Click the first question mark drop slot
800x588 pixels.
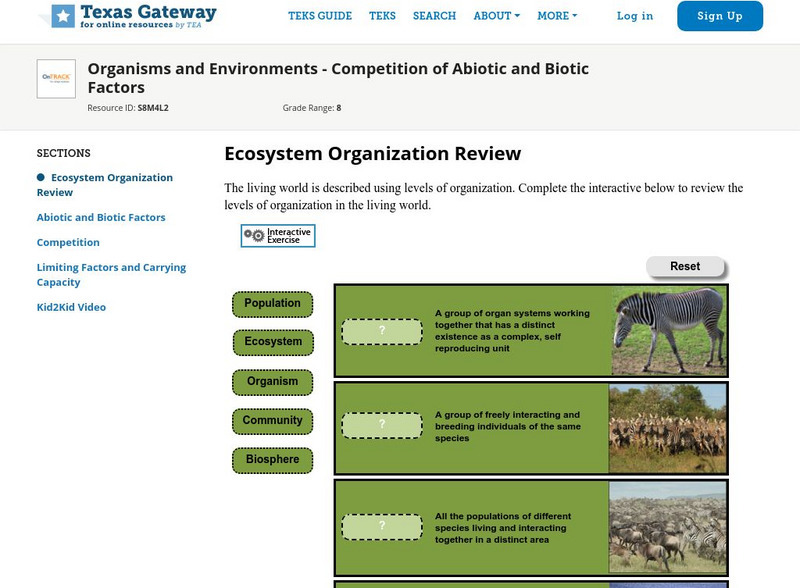point(381,331)
